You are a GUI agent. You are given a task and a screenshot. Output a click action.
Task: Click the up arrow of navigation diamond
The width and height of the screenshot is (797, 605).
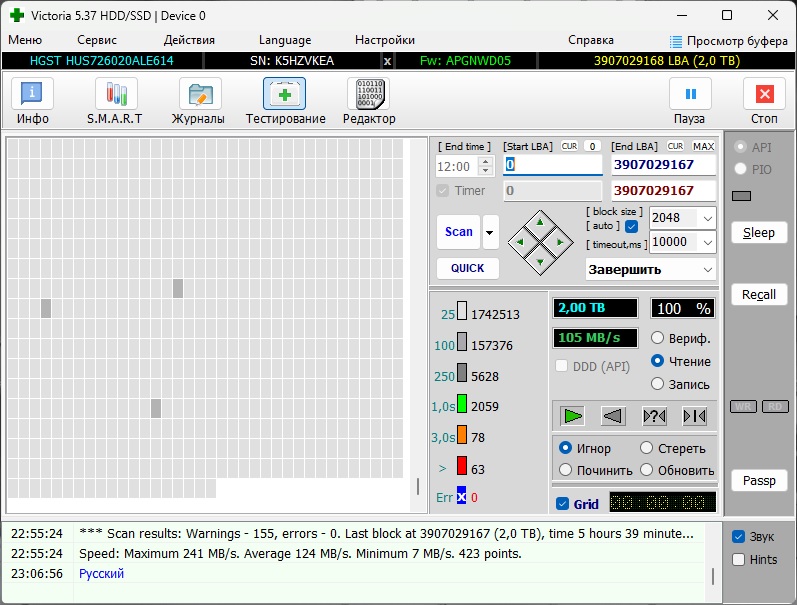click(x=540, y=222)
